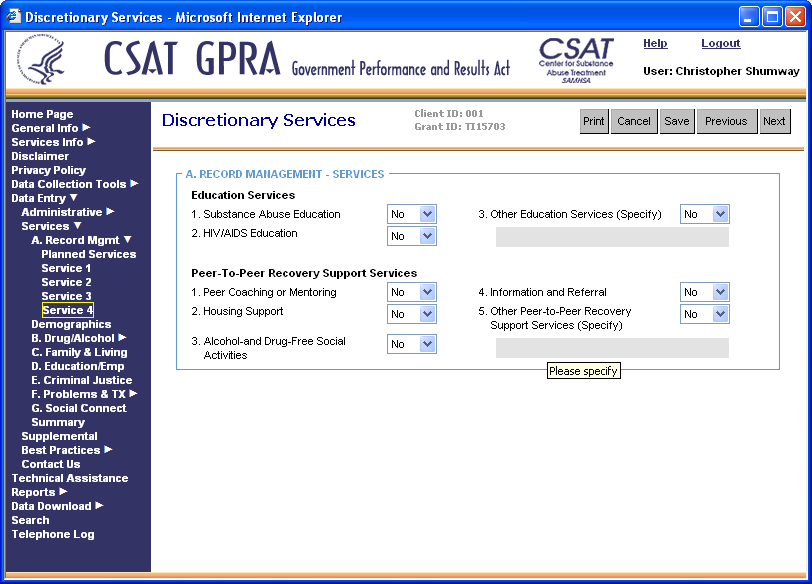
Task: Open the Help link
Action: click(655, 44)
